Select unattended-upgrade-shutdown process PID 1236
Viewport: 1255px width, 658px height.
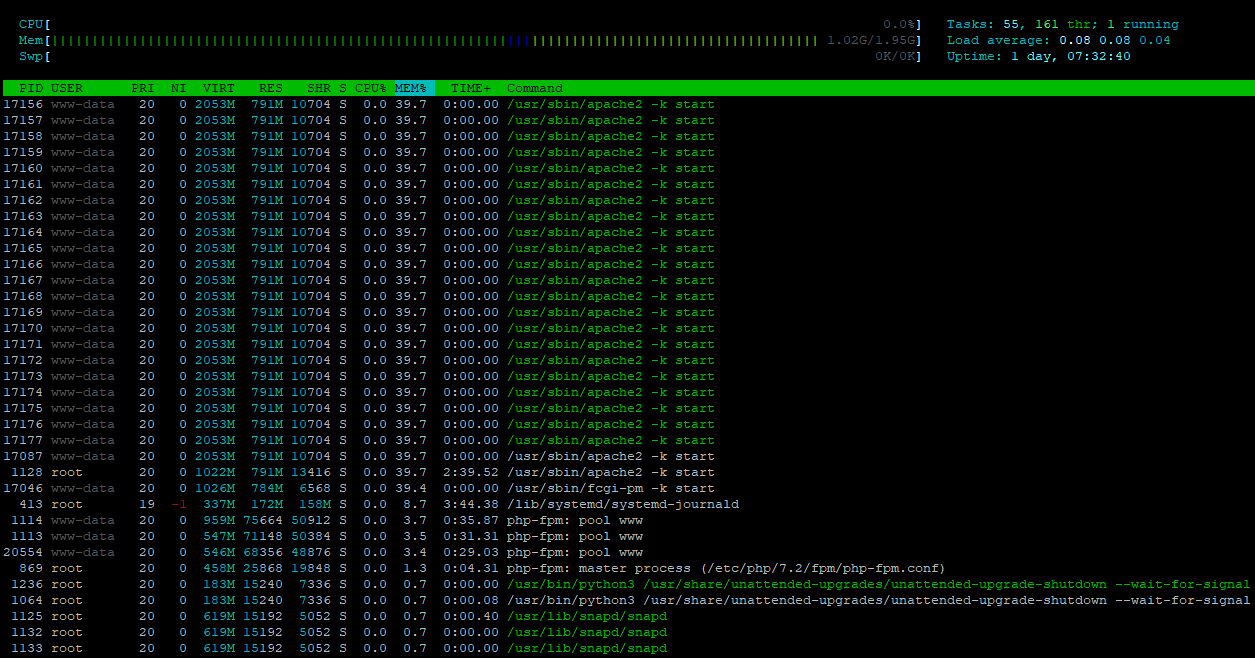click(x=627, y=584)
